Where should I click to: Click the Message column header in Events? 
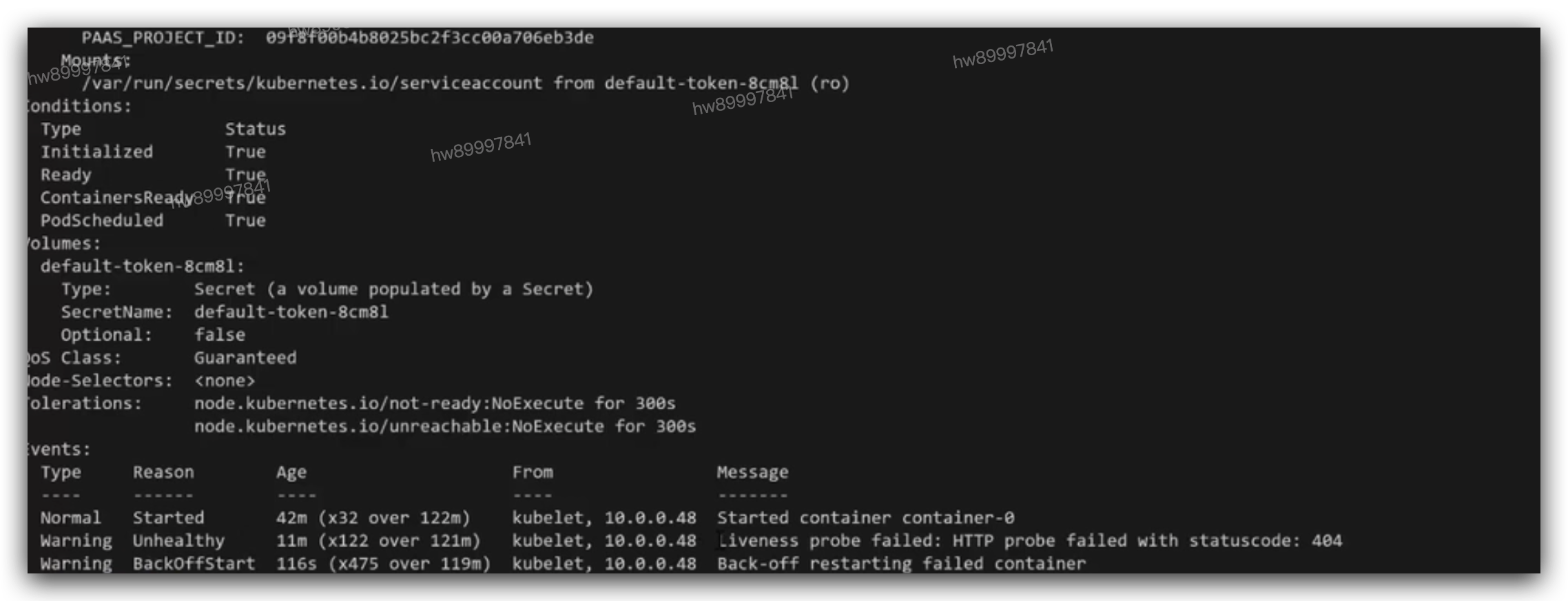tap(752, 472)
